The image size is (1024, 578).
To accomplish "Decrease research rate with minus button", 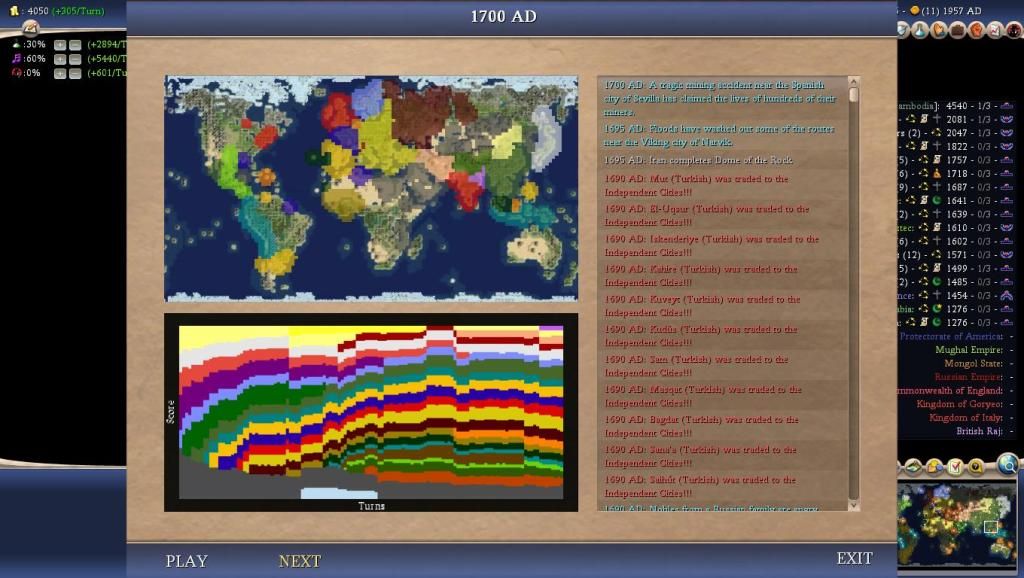I will (x=75, y=45).
